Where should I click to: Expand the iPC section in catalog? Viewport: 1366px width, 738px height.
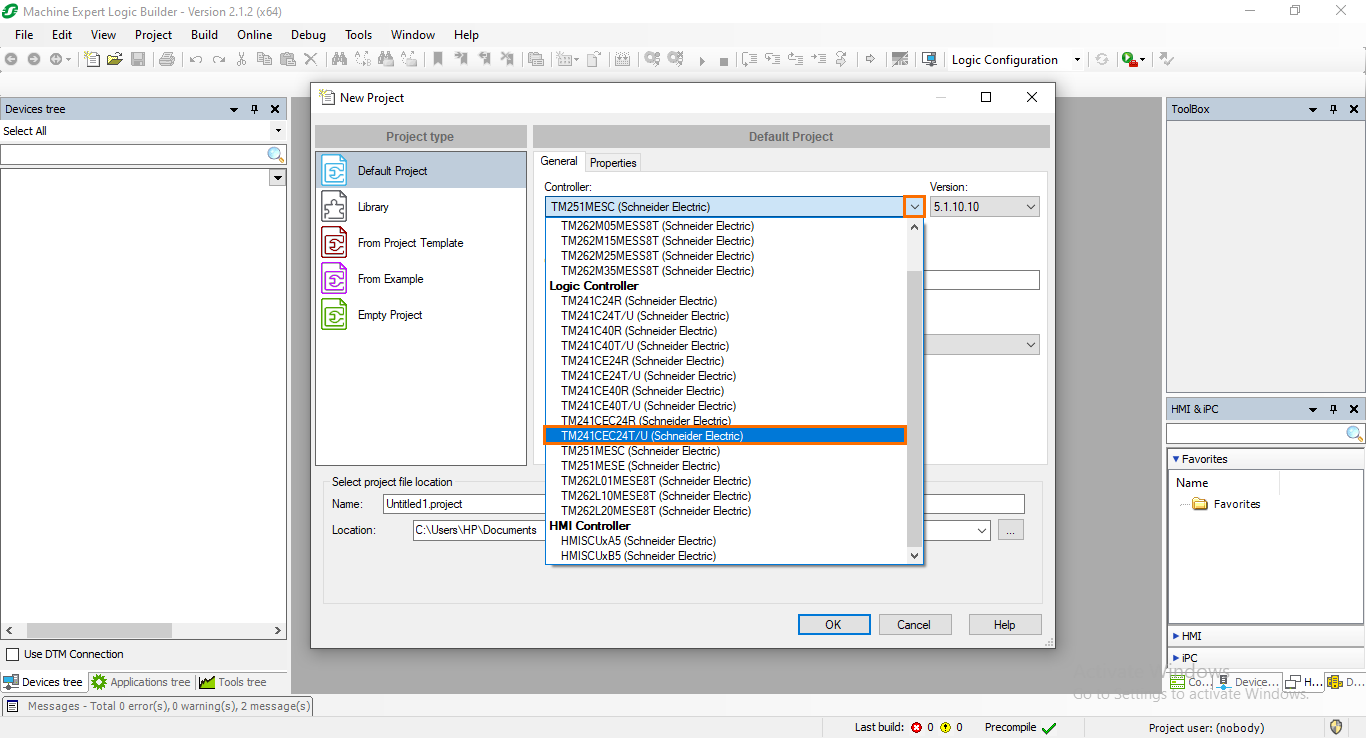(x=1175, y=658)
